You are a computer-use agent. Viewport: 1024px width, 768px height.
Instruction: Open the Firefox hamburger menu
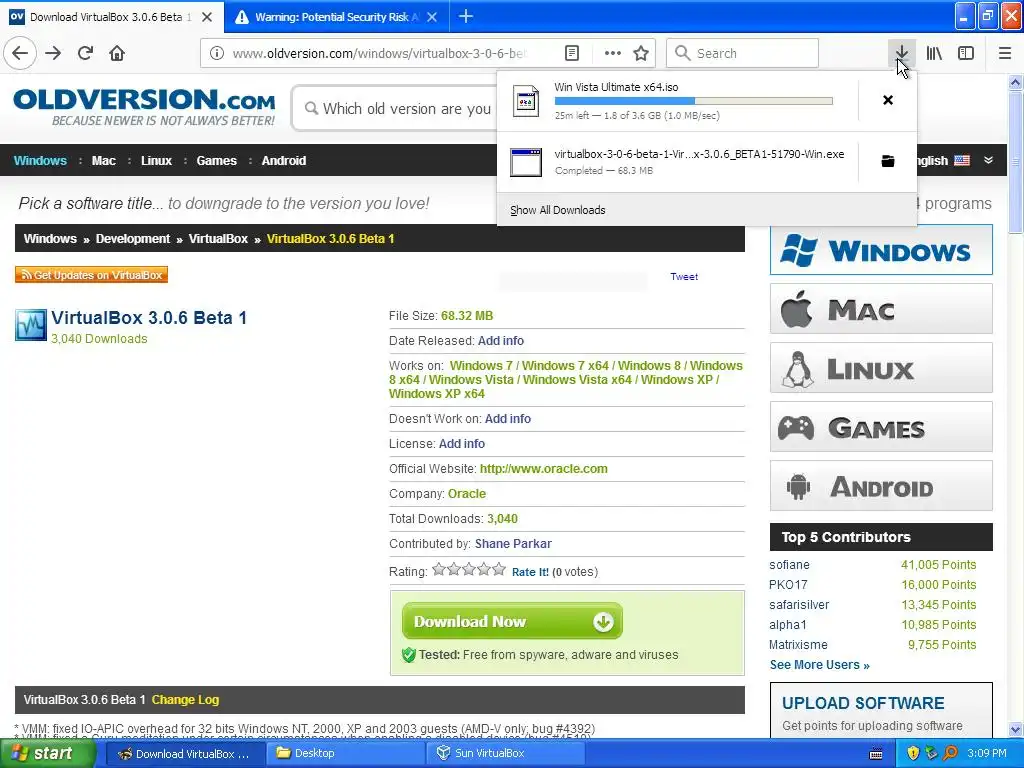click(1005, 53)
